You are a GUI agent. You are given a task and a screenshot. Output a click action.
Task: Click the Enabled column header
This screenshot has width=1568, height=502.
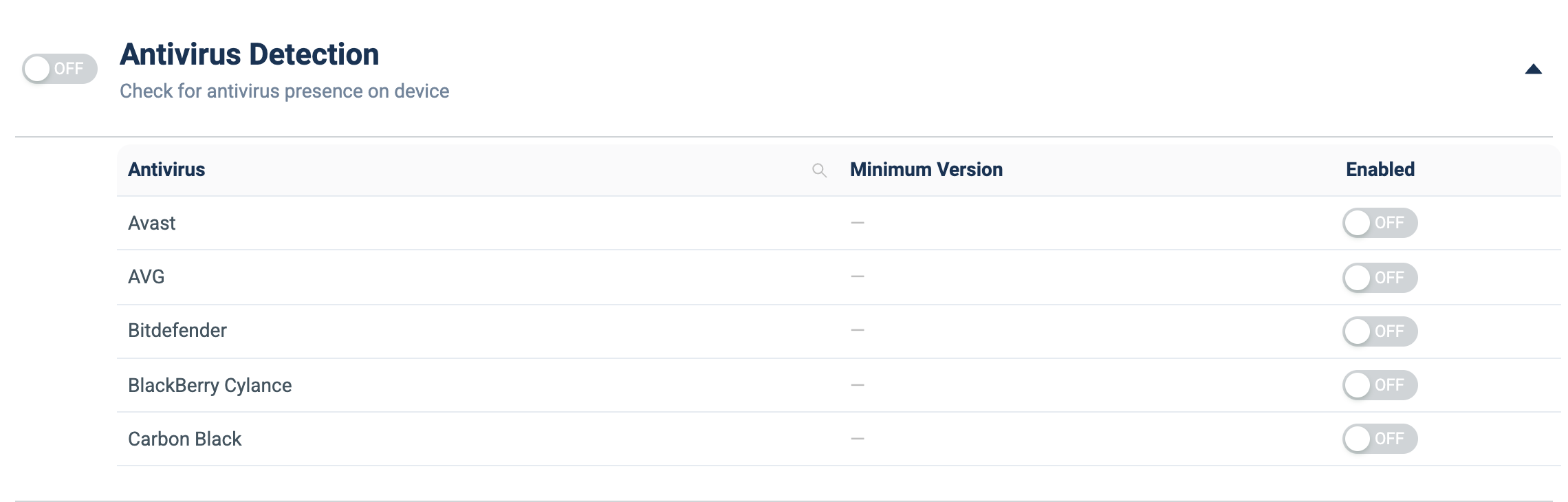point(1380,170)
